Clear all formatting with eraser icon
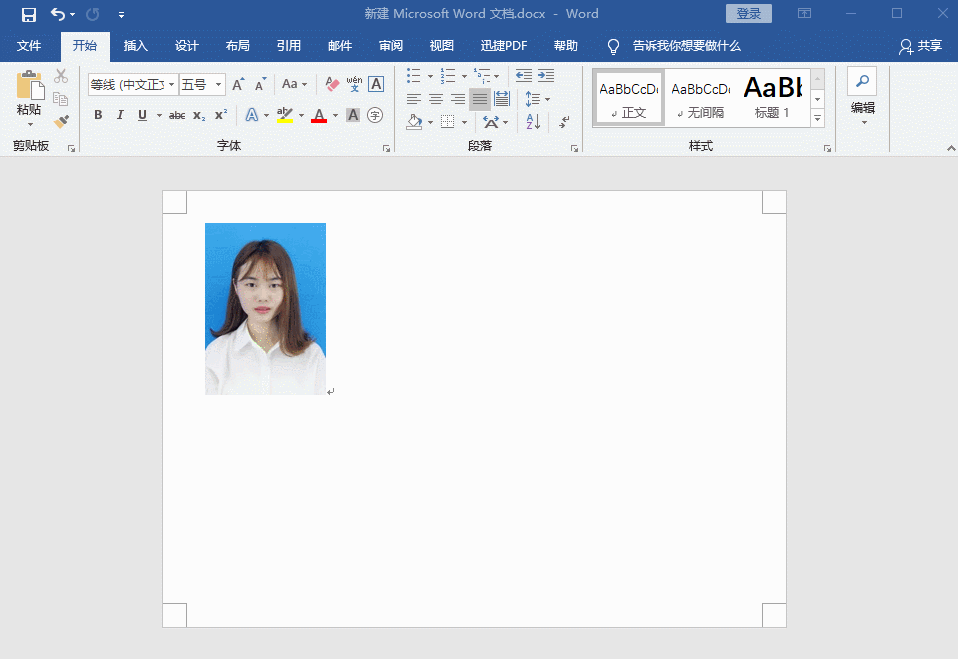Screen dimensions: 958x659 (332, 84)
